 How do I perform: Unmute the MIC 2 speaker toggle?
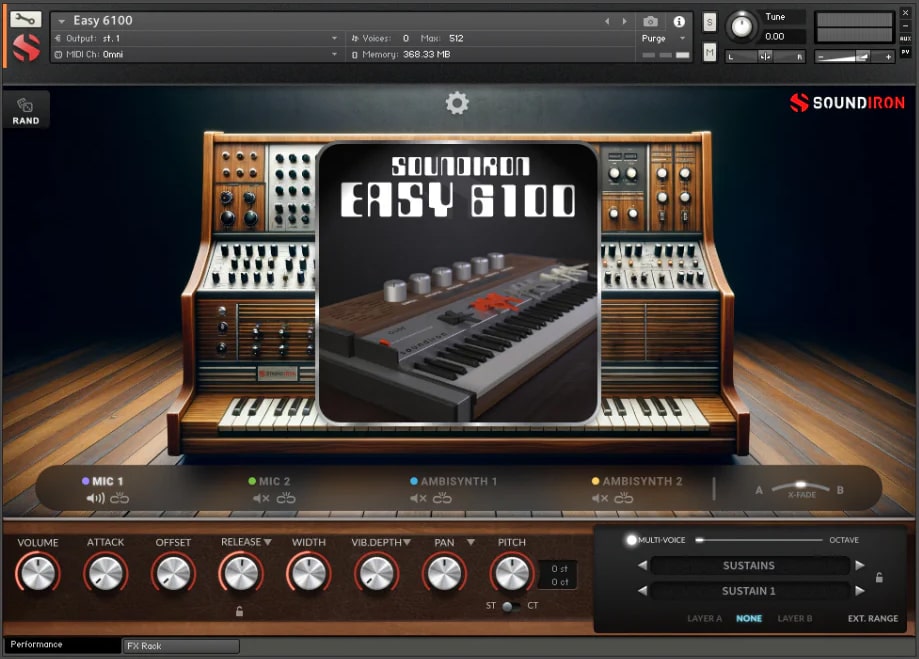click(261, 498)
